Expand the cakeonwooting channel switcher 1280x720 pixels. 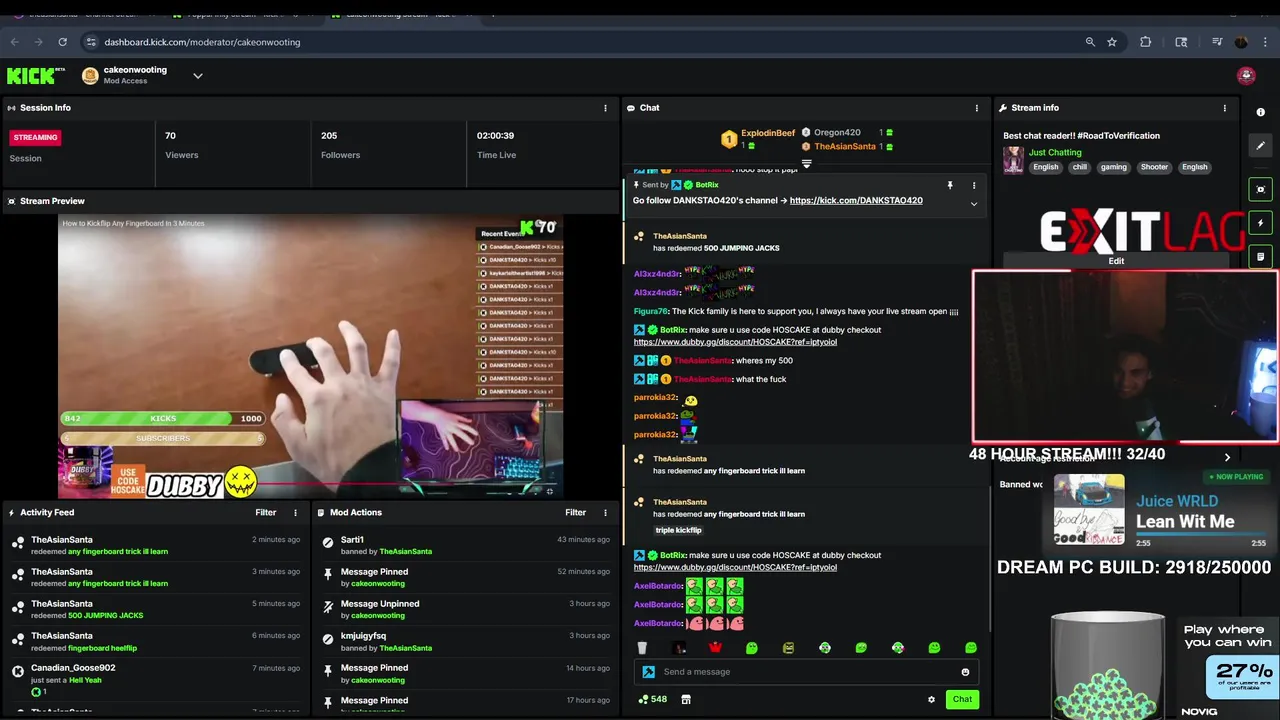pos(197,76)
